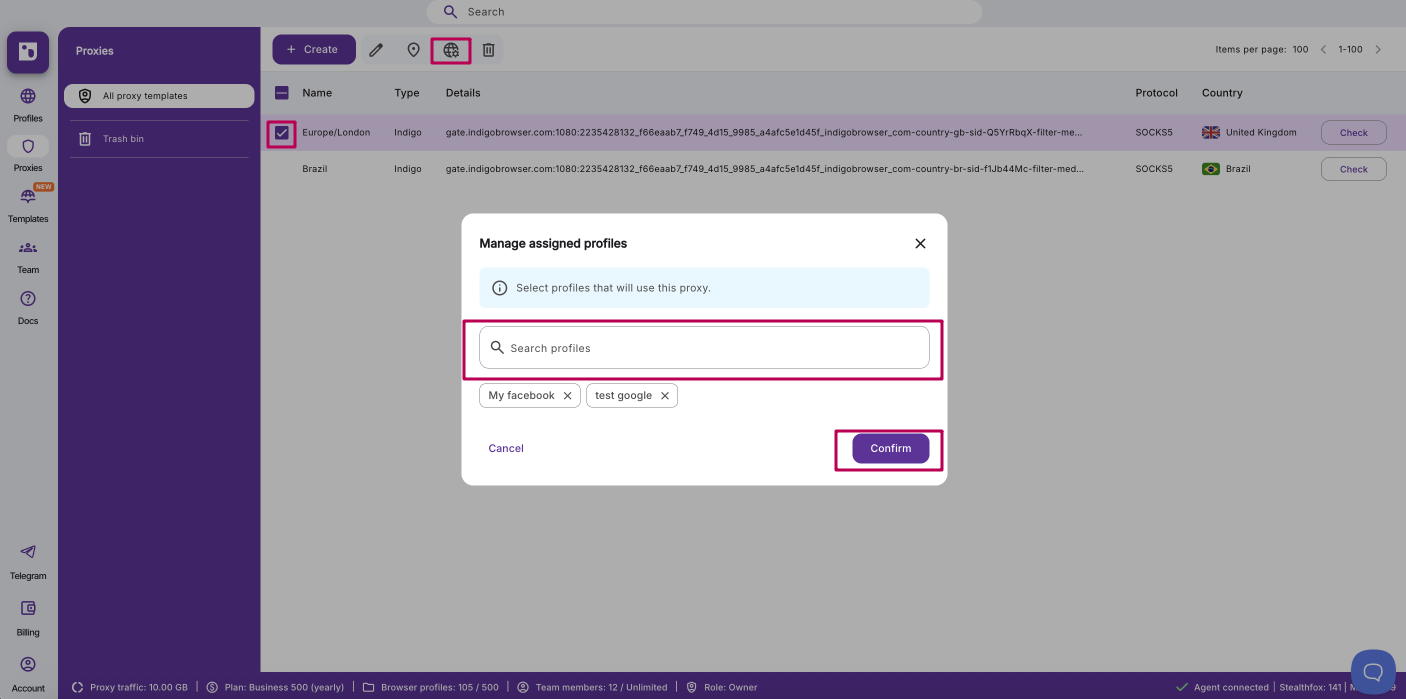Check the Brazil proxy row checkbox

282,168
